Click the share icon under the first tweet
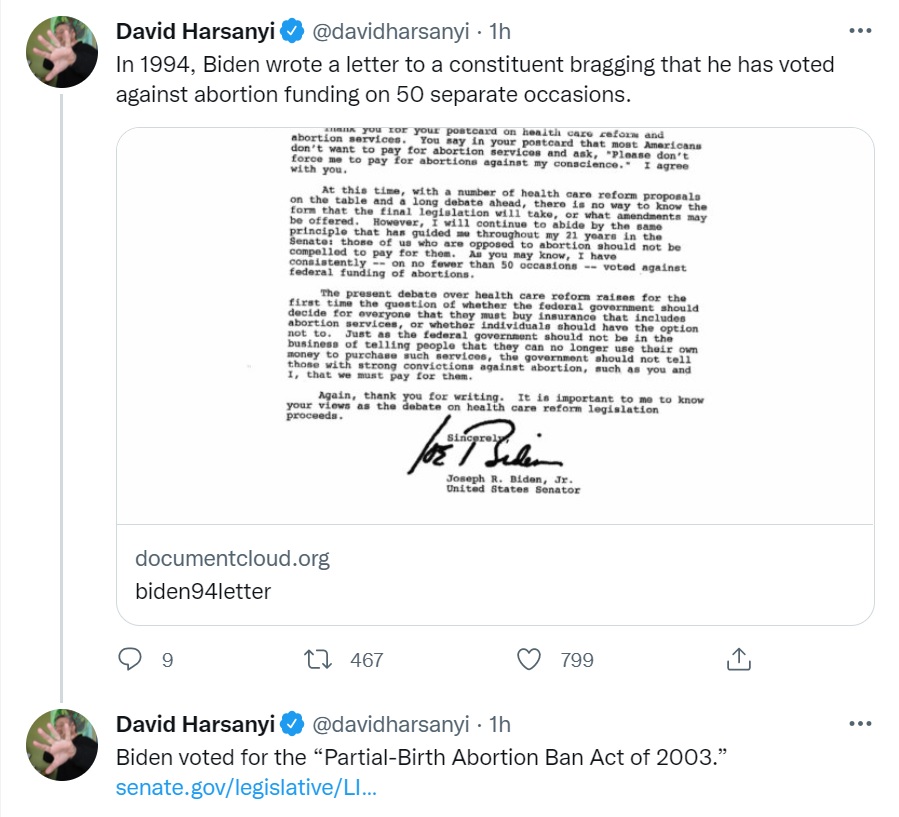 [x=738, y=659]
